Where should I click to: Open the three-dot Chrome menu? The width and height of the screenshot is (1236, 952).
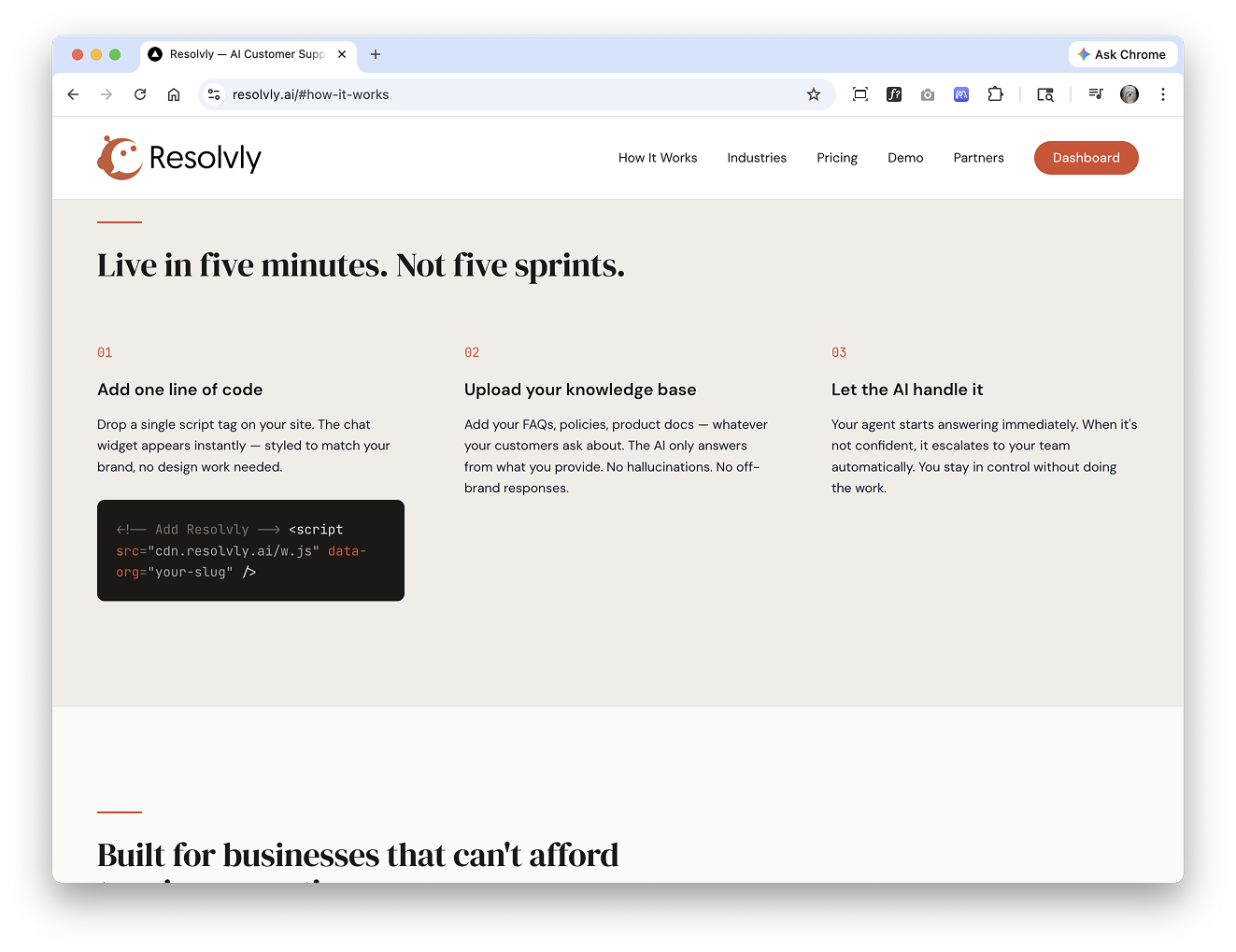[x=1163, y=94]
